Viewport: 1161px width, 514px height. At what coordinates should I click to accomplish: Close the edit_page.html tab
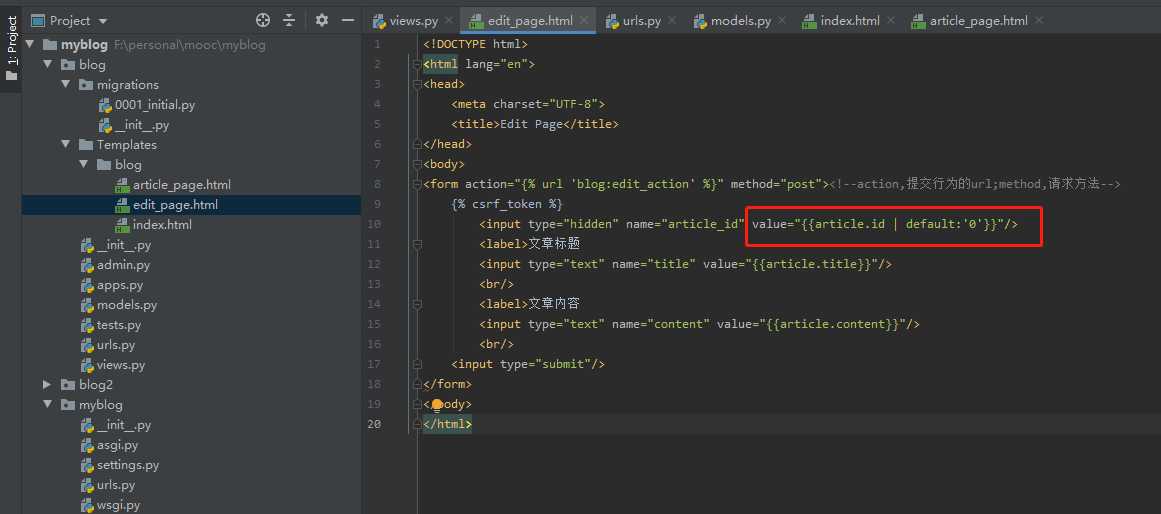click(584, 21)
